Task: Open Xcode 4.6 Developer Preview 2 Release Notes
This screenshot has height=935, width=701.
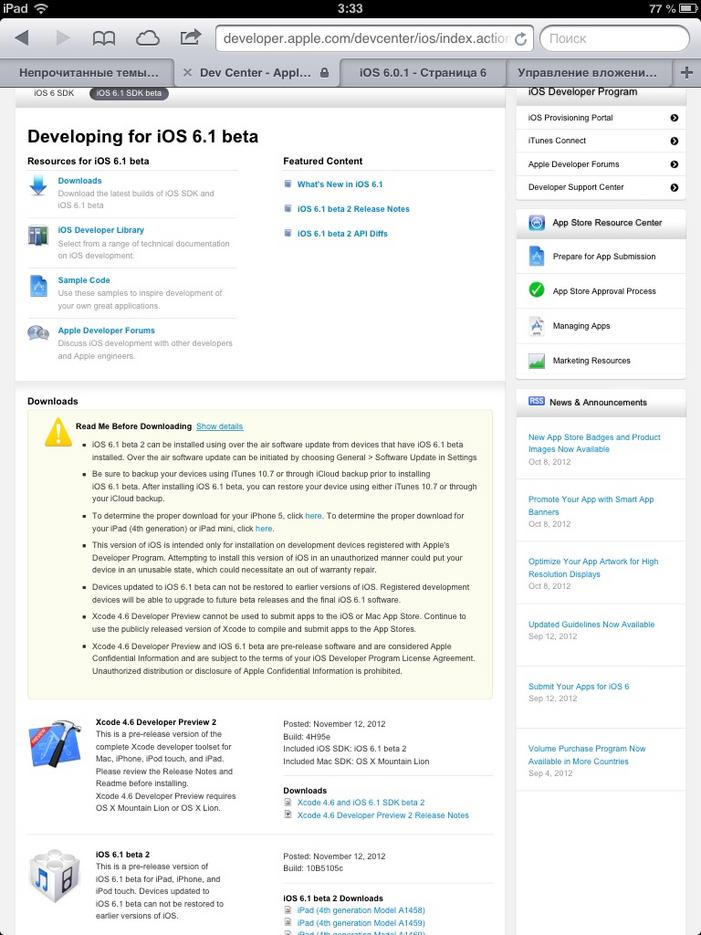Action: click(383, 815)
